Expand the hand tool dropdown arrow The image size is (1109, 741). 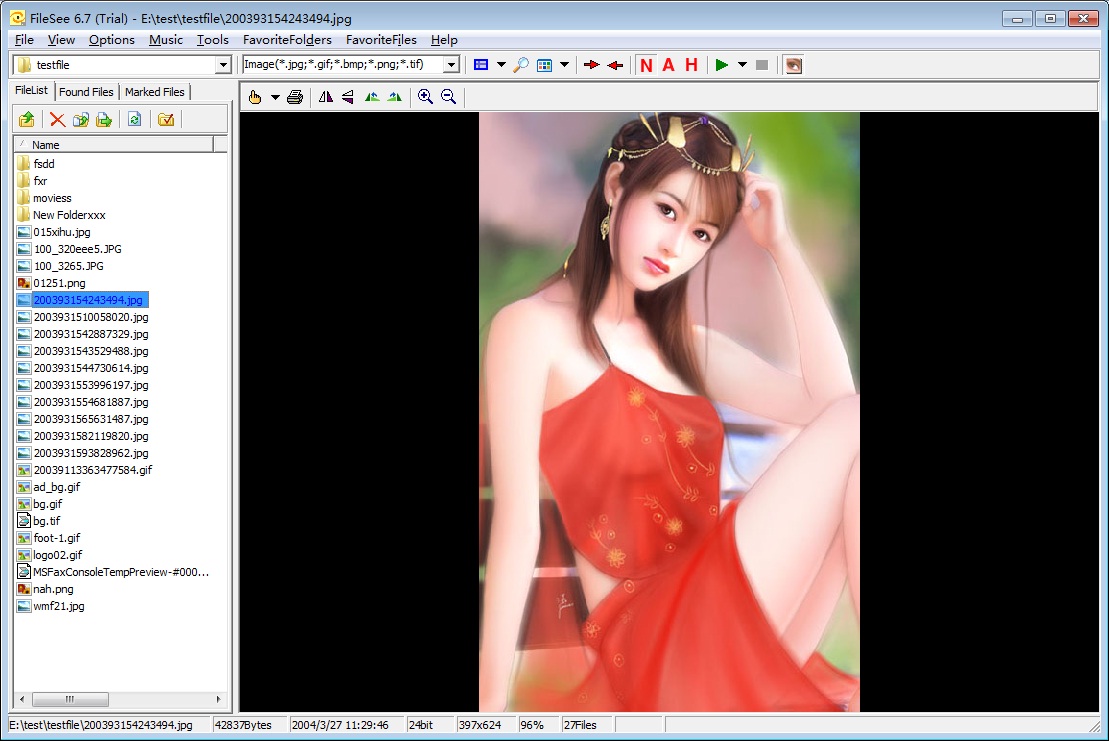point(275,98)
